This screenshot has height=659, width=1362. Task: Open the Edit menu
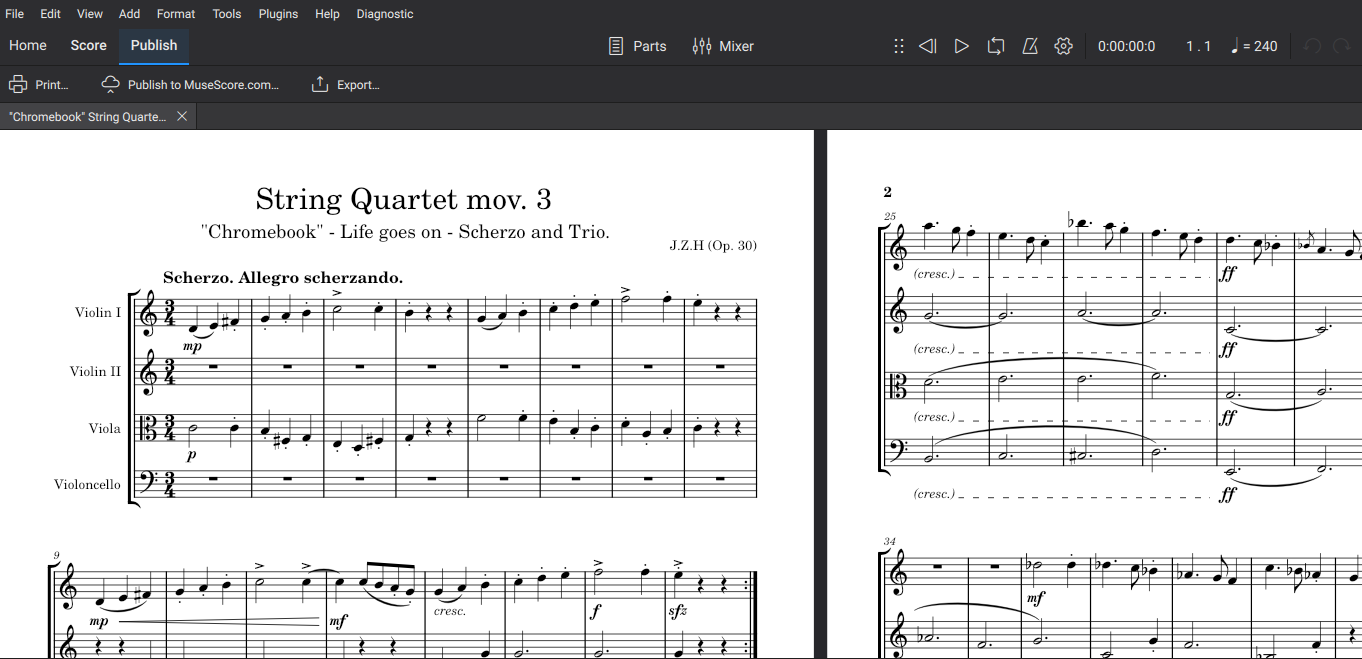(51, 14)
